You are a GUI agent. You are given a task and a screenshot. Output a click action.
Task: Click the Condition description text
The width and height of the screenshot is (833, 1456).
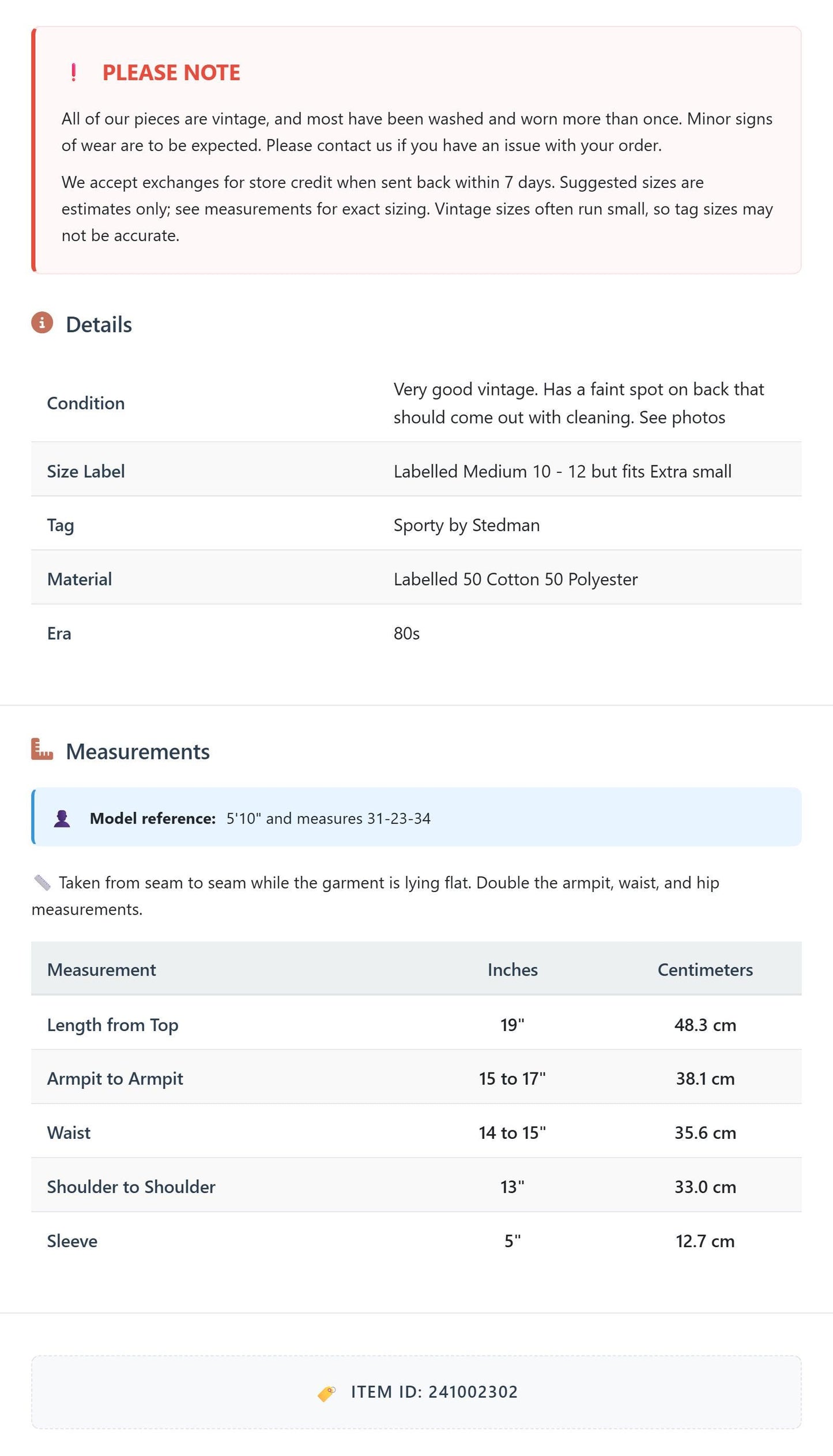coord(579,403)
